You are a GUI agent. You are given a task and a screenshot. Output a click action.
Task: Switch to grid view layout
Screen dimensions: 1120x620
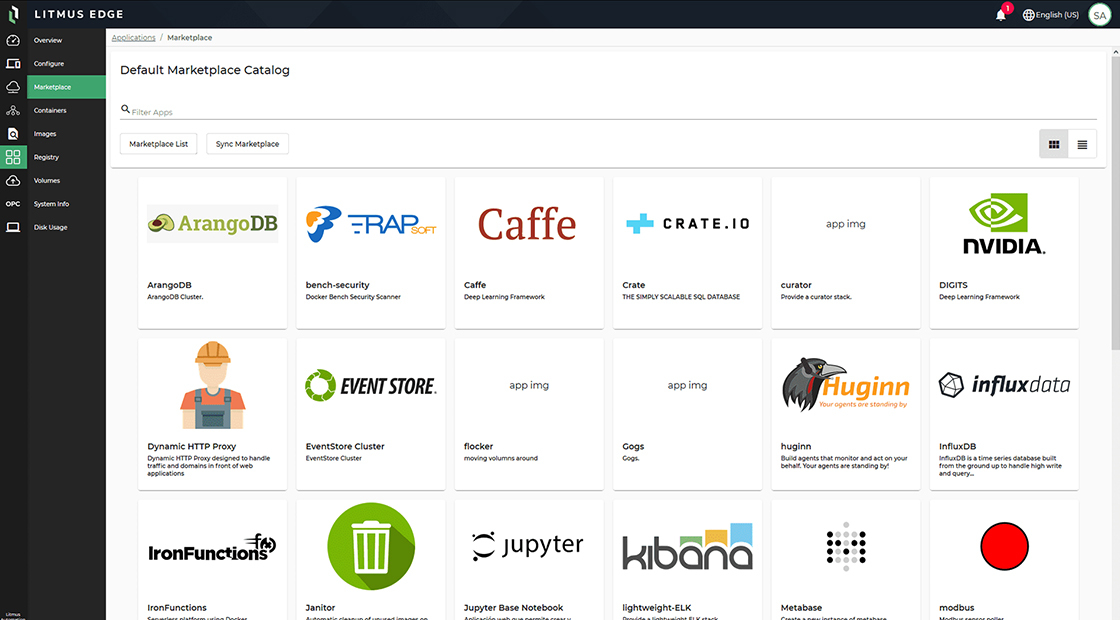[1054, 144]
